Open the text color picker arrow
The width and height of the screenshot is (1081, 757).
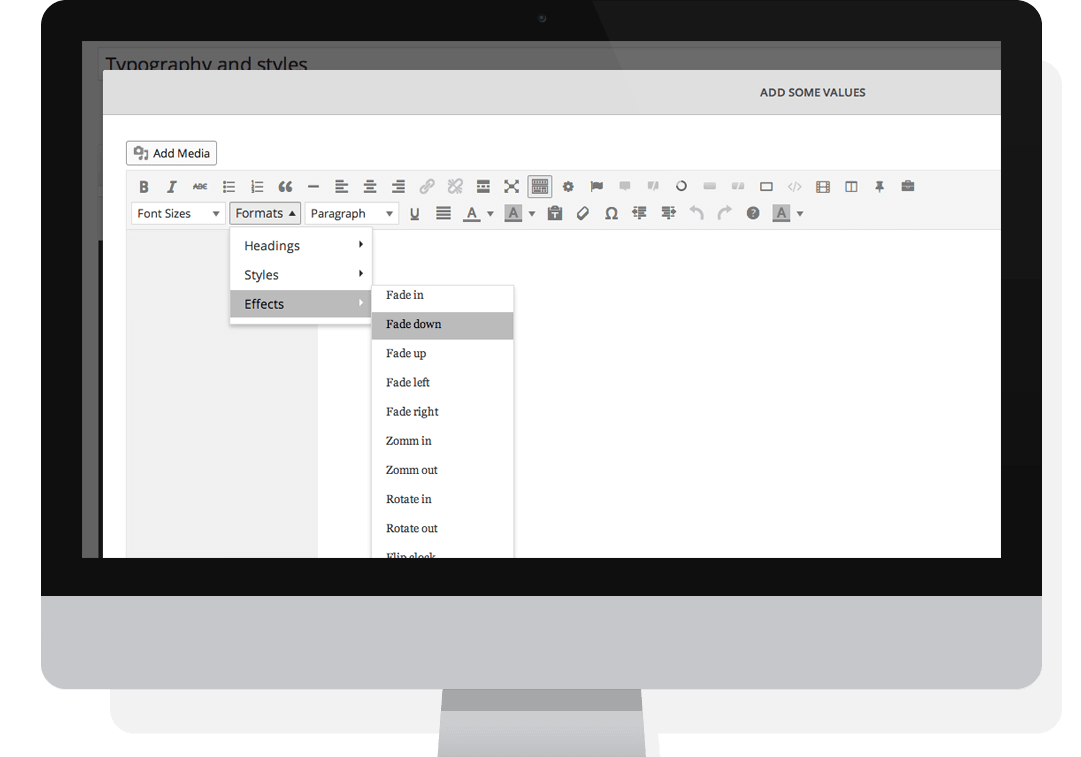click(490, 214)
